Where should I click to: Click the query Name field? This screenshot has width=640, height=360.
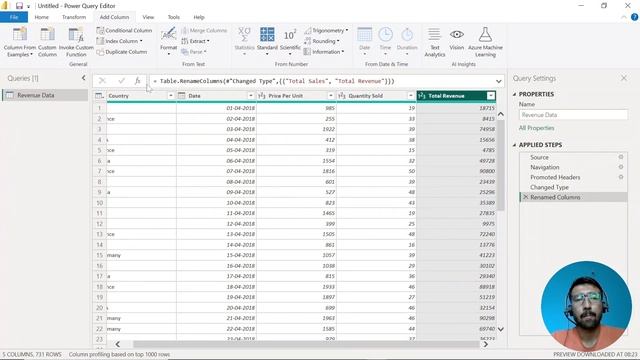click(x=573, y=115)
